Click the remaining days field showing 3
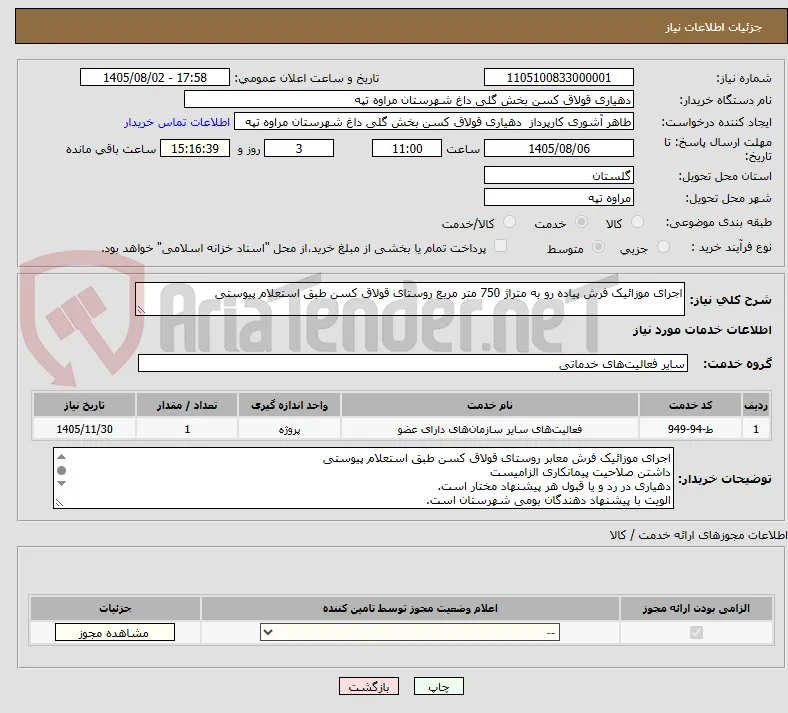 (299, 148)
